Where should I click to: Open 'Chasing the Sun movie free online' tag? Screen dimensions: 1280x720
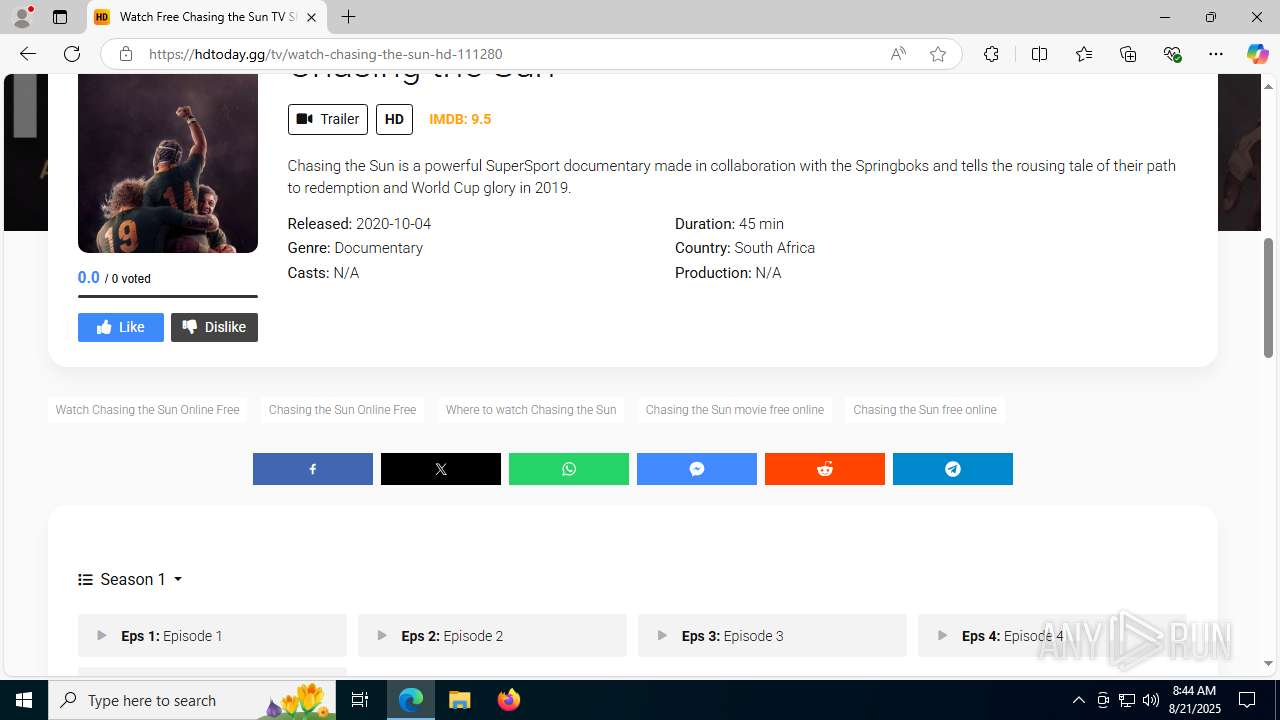(735, 410)
